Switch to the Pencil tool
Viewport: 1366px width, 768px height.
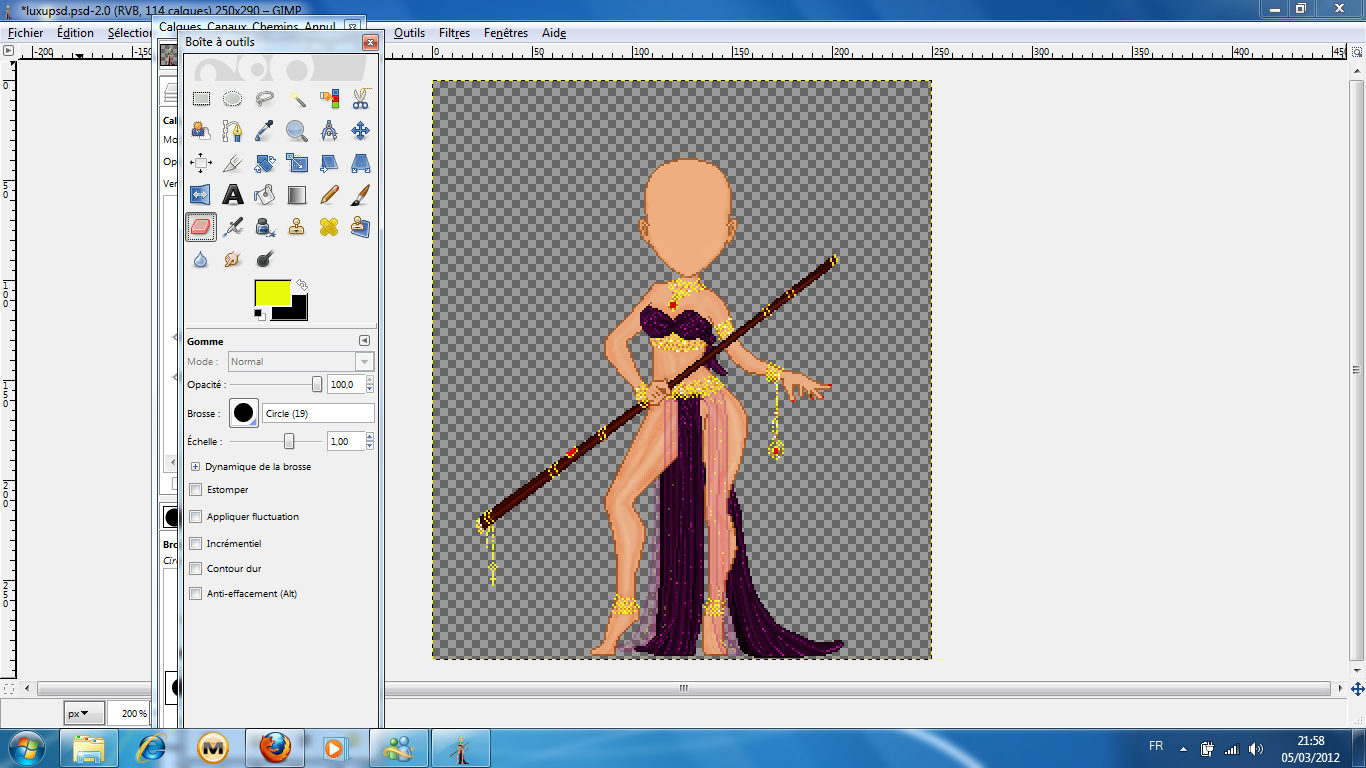pos(329,194)
